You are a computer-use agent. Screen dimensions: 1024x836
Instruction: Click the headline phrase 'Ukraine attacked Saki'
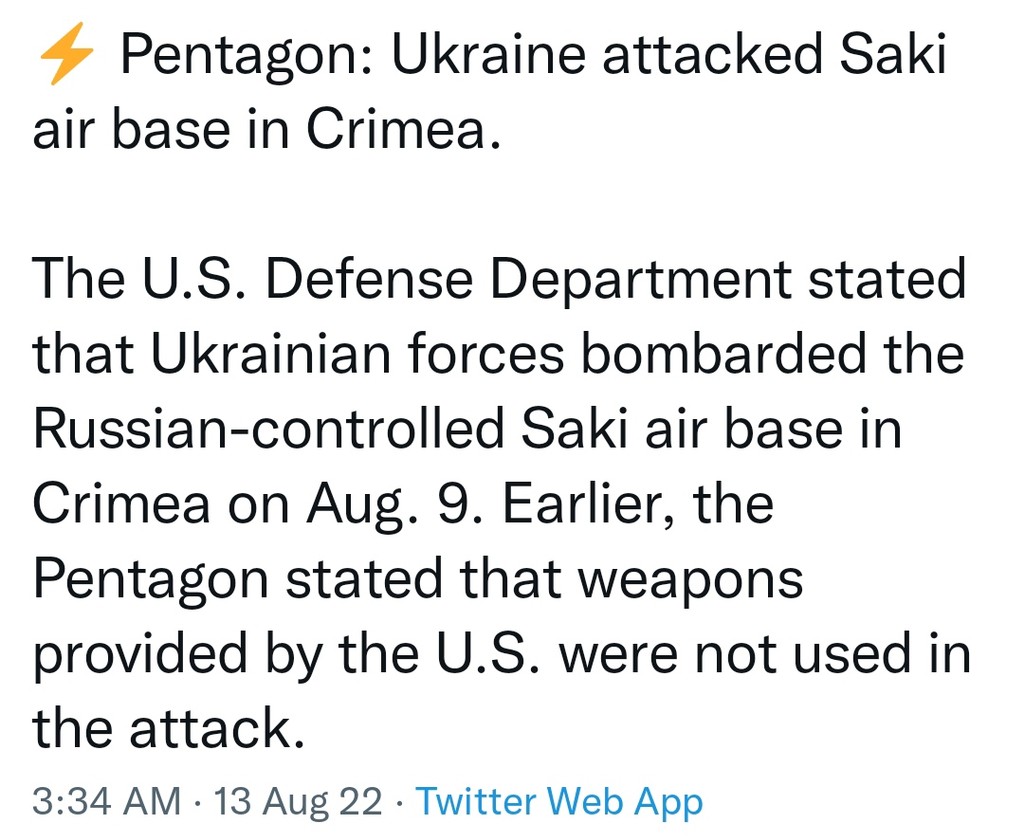click(x=668, y=54)
